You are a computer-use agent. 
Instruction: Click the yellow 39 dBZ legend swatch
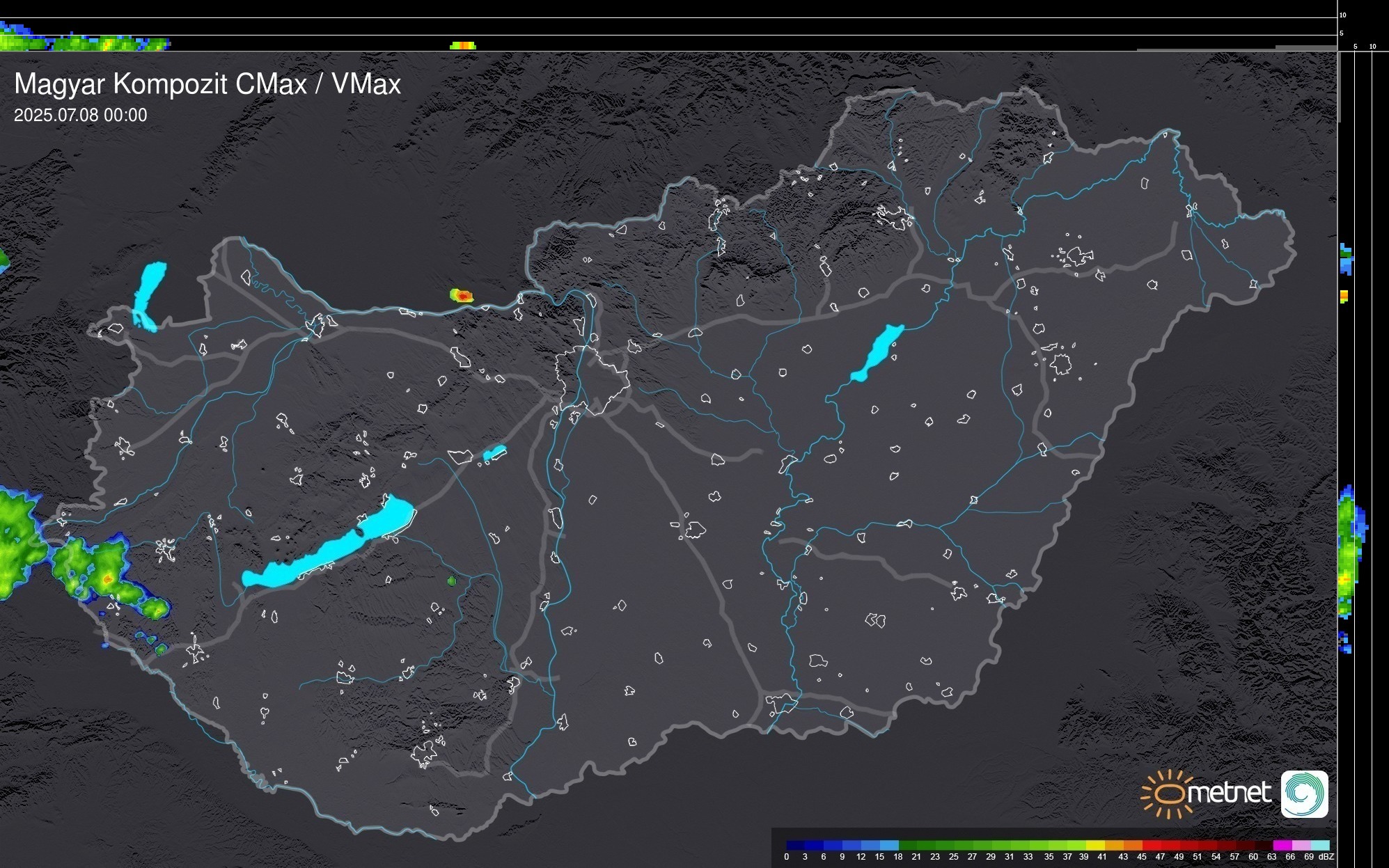pos(1094,845)
